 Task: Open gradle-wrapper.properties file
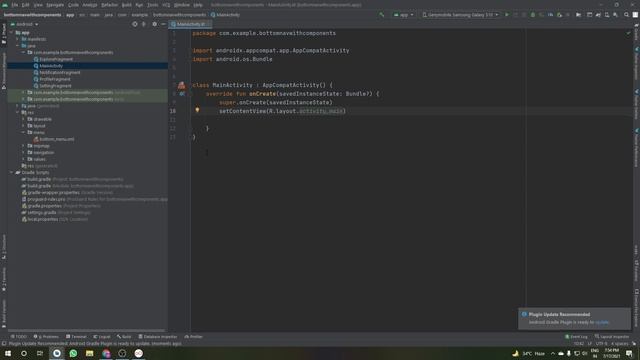pos(53,192)
